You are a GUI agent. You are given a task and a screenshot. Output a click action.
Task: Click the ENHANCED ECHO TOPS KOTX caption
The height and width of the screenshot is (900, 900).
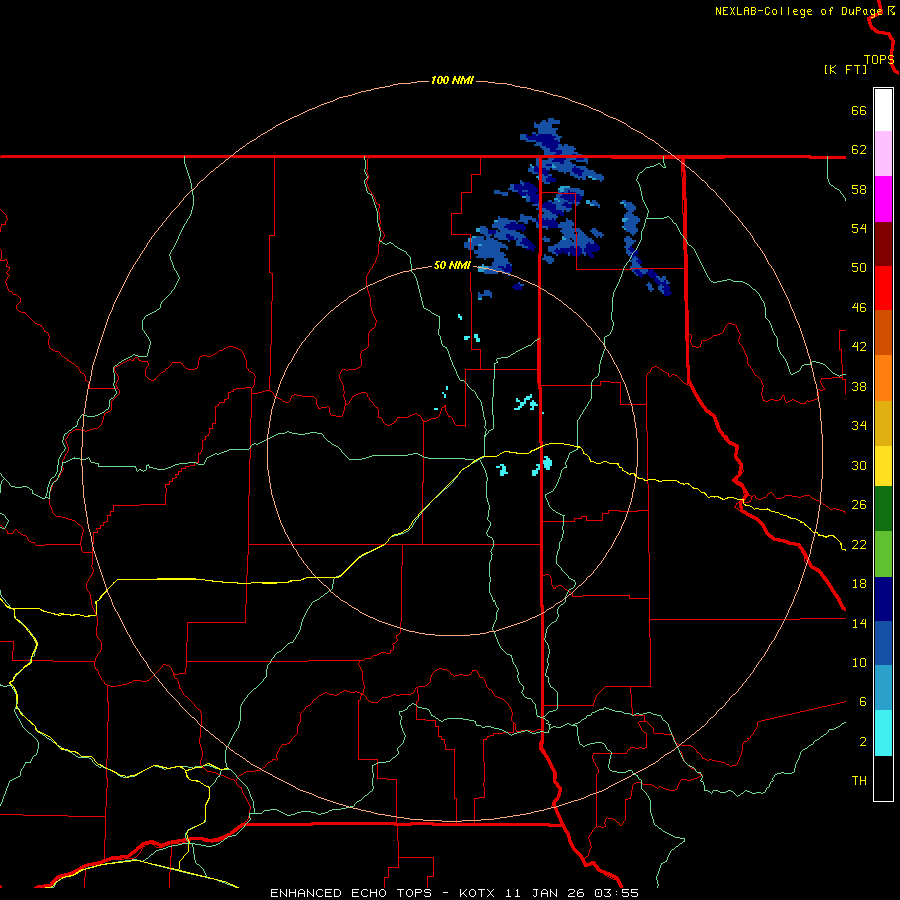[454, 893]
